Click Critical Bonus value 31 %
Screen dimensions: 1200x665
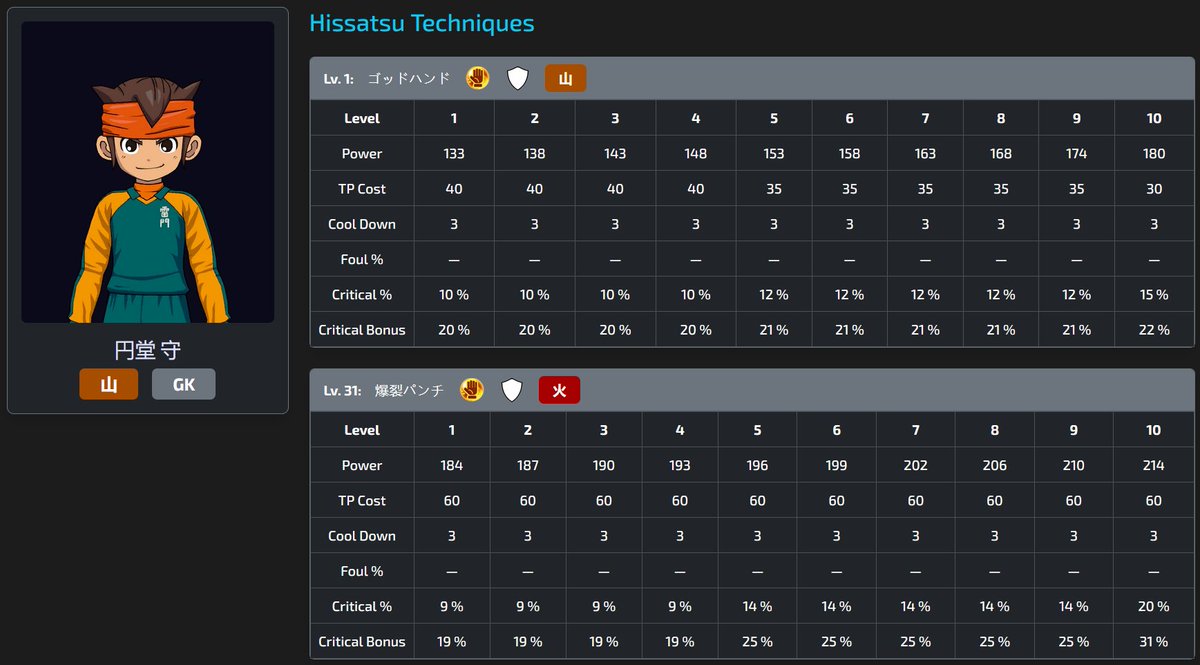(x=1154, y=642)
